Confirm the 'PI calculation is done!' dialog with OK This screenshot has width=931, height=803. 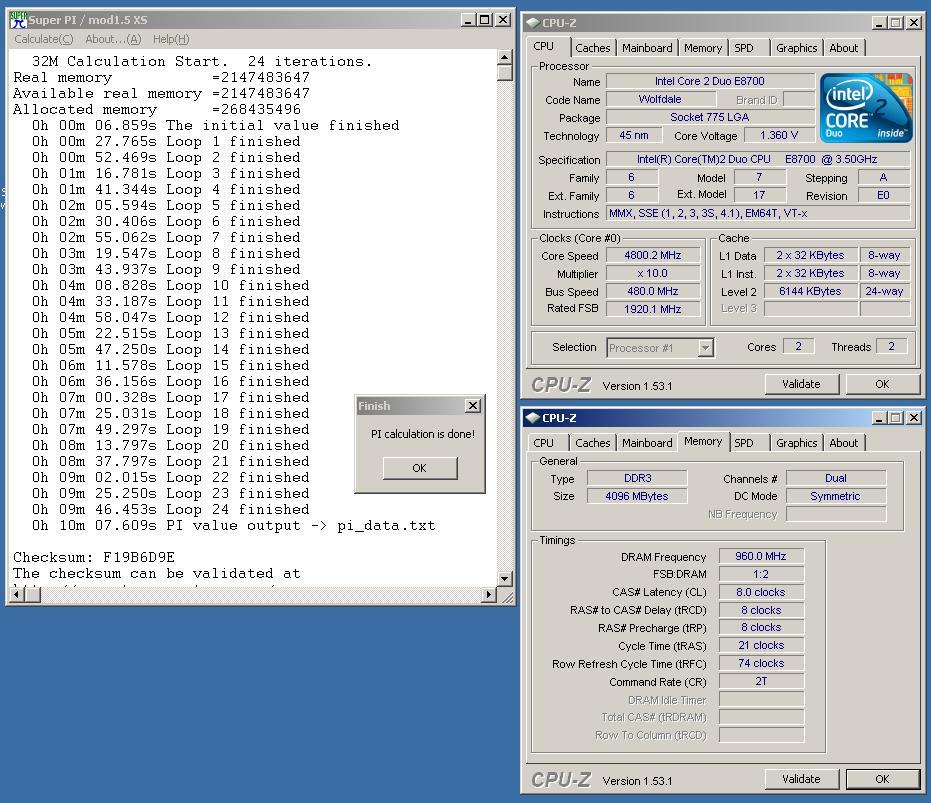pyautogui.click(x=420, y=468)
